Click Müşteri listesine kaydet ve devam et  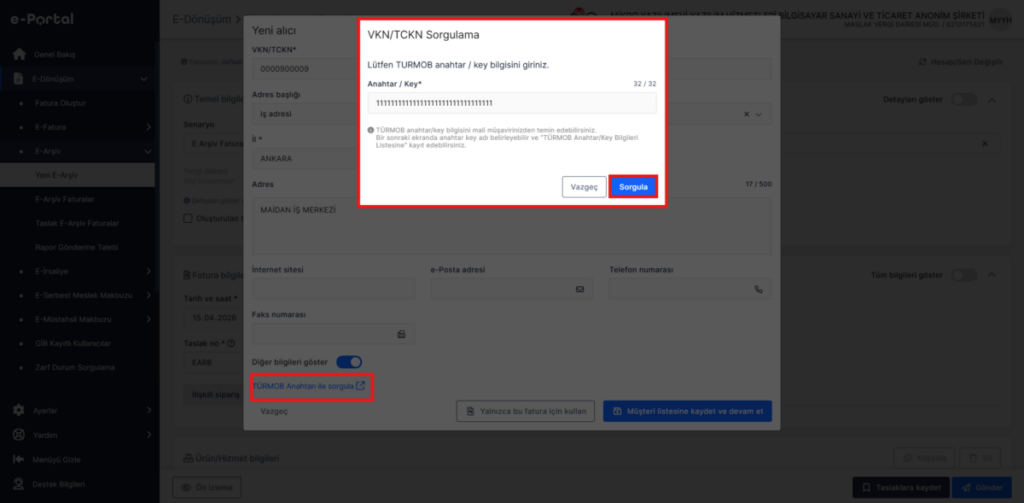(x=687, y=412)
